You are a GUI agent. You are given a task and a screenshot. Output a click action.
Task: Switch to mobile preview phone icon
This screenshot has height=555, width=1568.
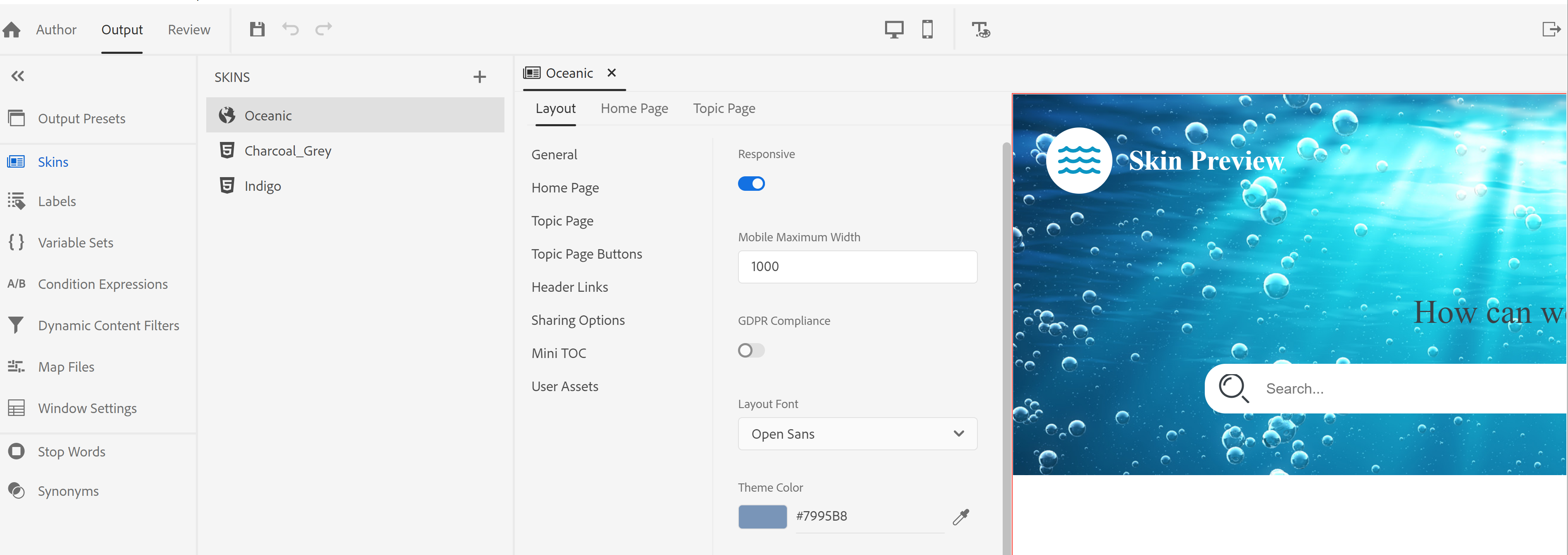pos(927,29)
